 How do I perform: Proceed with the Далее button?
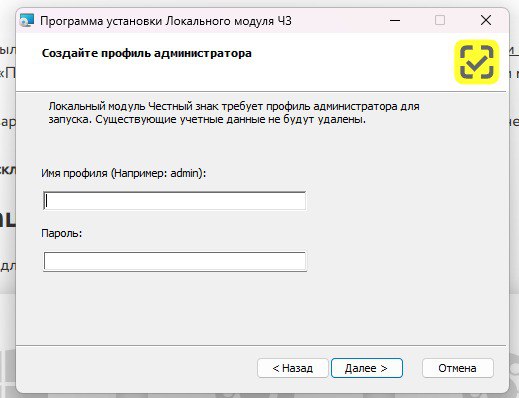tap(366, 368)
